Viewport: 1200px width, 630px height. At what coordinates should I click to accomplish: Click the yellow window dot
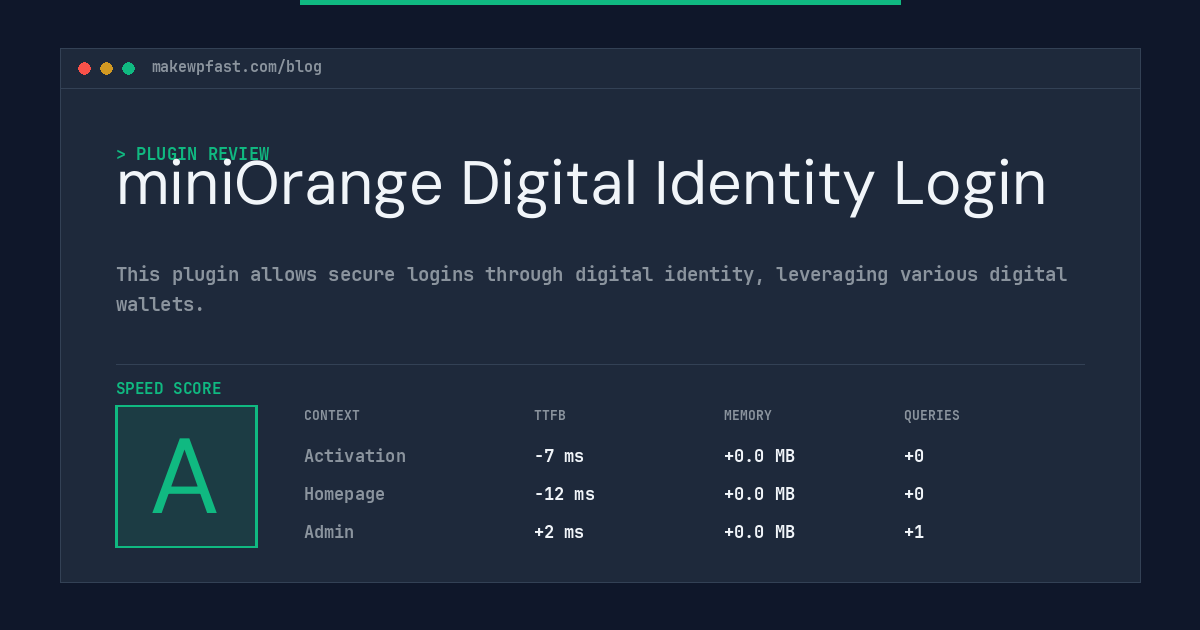[x=106, y=68]
